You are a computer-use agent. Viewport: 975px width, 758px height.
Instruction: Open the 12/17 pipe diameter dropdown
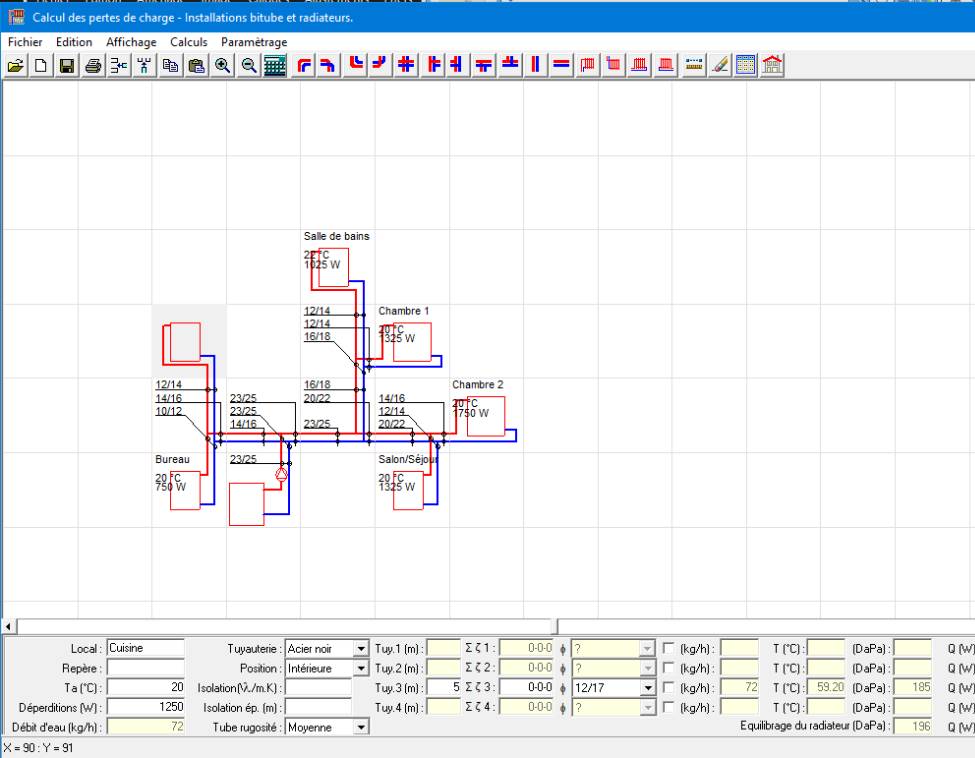(648, 688)
